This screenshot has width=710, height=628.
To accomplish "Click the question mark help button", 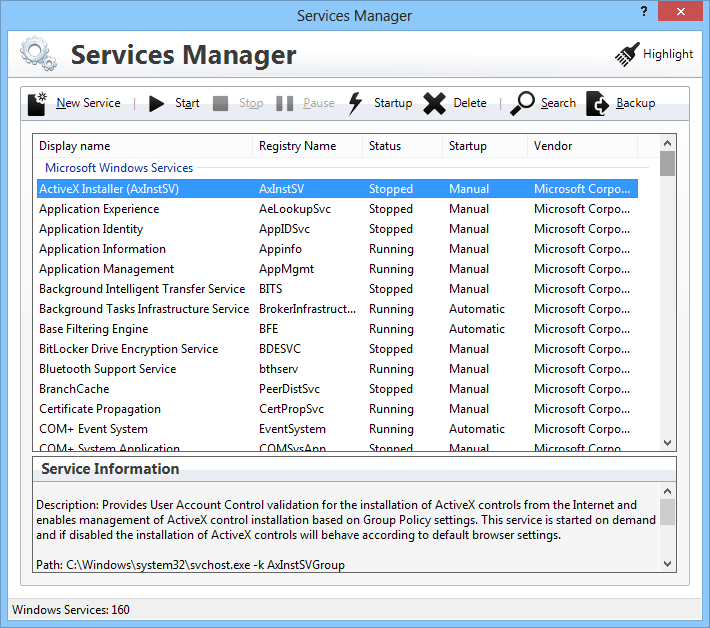I will coord(644,11).
